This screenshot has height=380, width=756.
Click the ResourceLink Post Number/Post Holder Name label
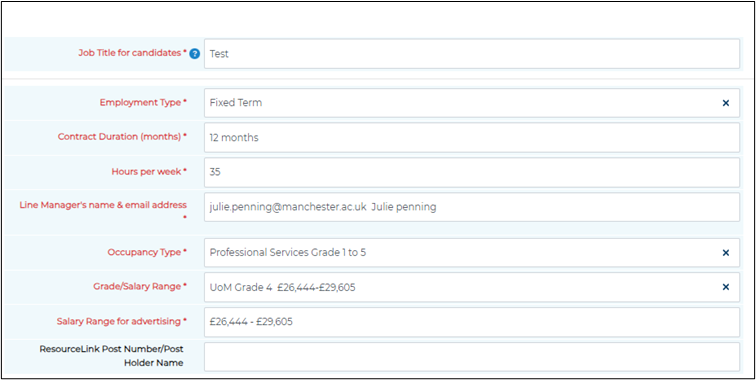click(112, 355)
